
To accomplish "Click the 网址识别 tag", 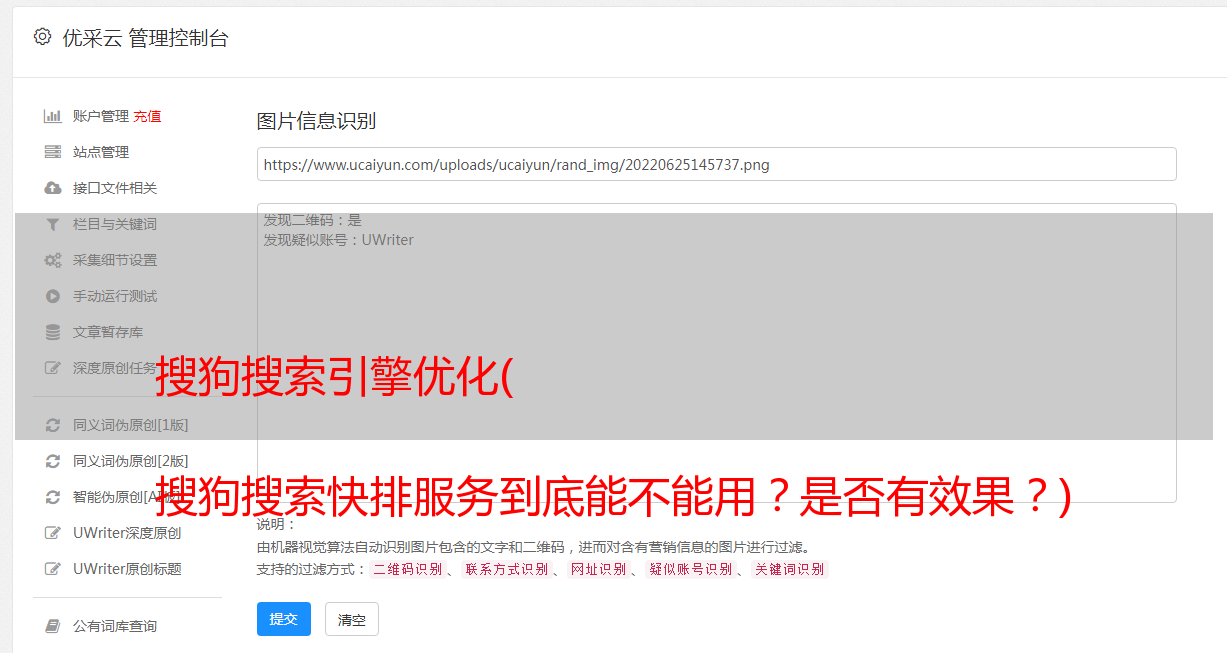I will click(598, 569).
